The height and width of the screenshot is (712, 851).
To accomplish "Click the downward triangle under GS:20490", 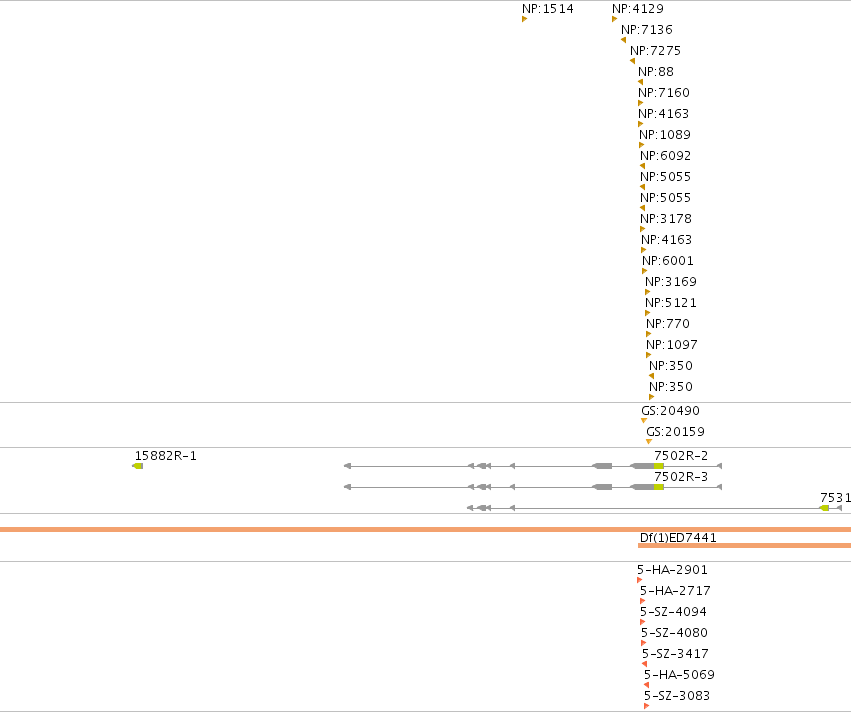I will click(644, 421).
